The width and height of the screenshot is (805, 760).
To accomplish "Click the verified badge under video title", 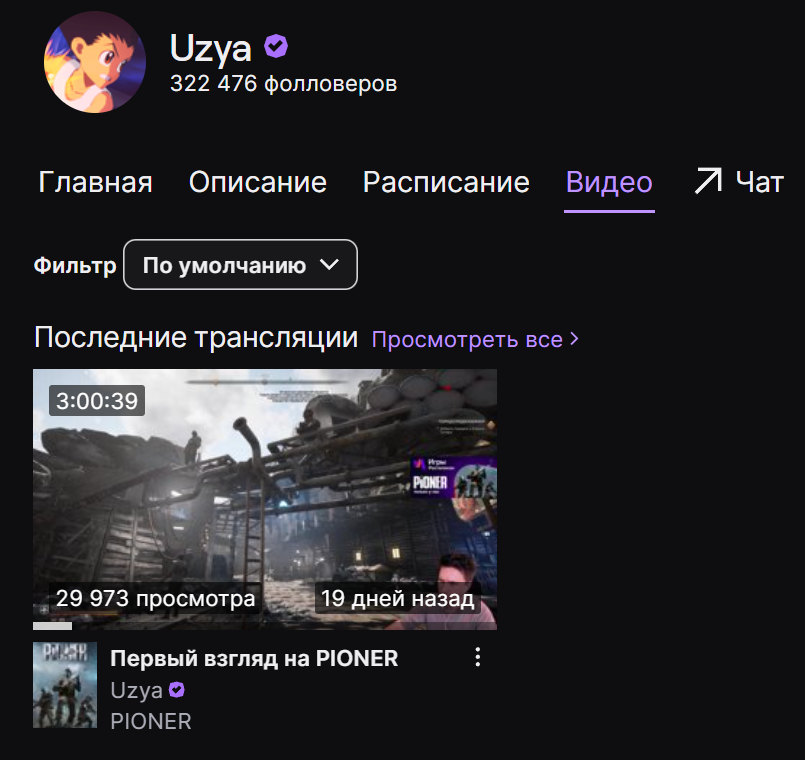I will point(177,690).
